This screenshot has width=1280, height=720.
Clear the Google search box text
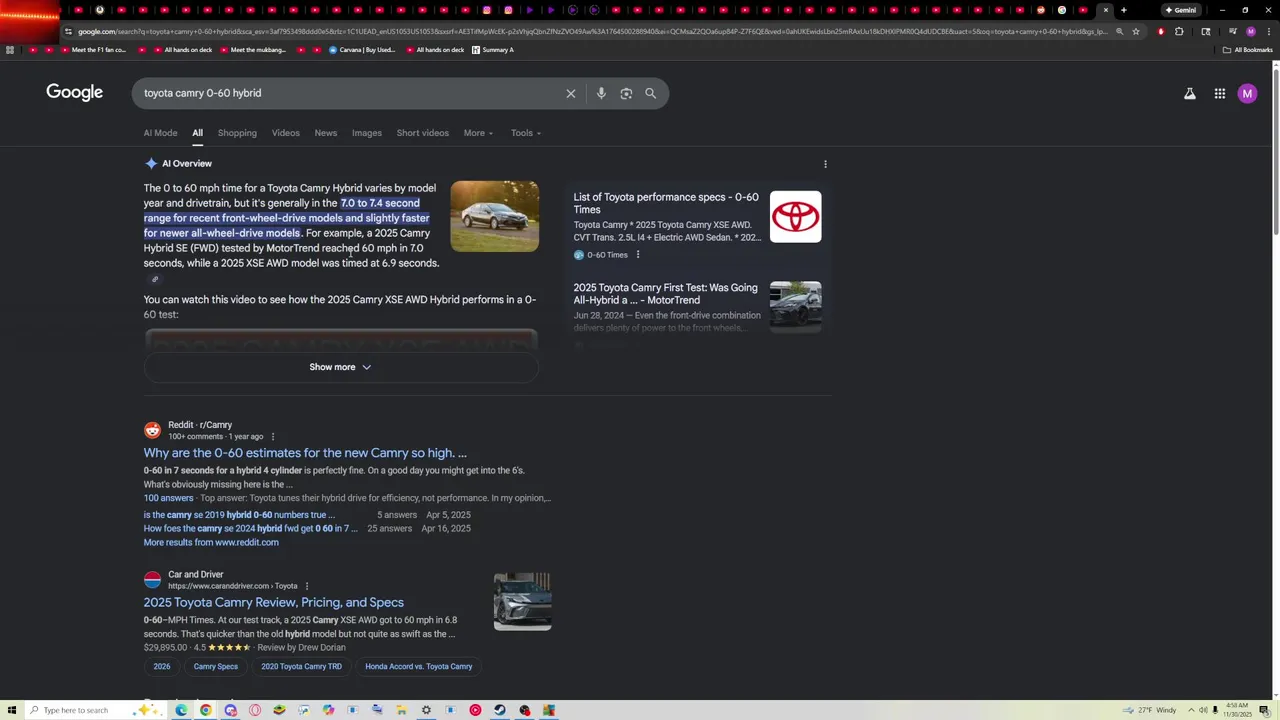[x=571, y=93]
